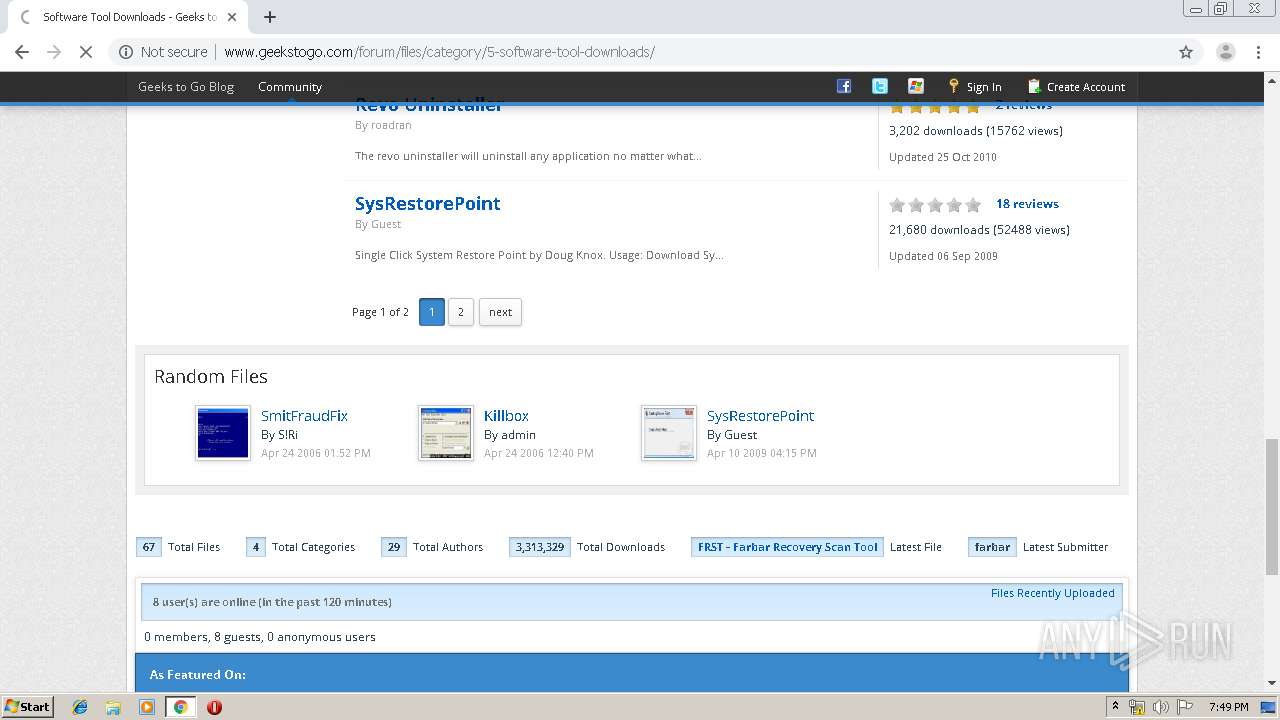
Task: Click the network tray icon
Action: tap(1137, 707)
